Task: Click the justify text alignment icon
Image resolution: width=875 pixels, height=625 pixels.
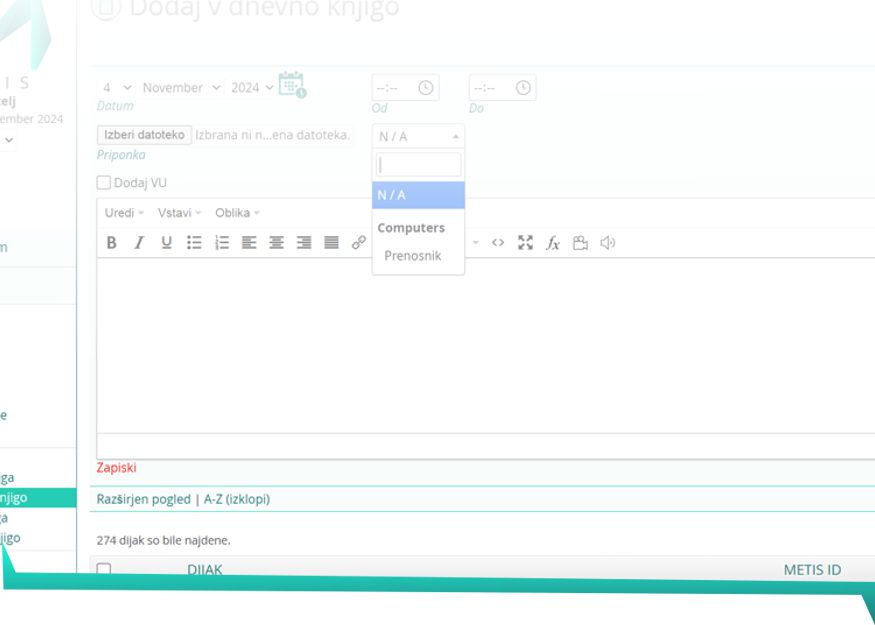Action: 331,243
